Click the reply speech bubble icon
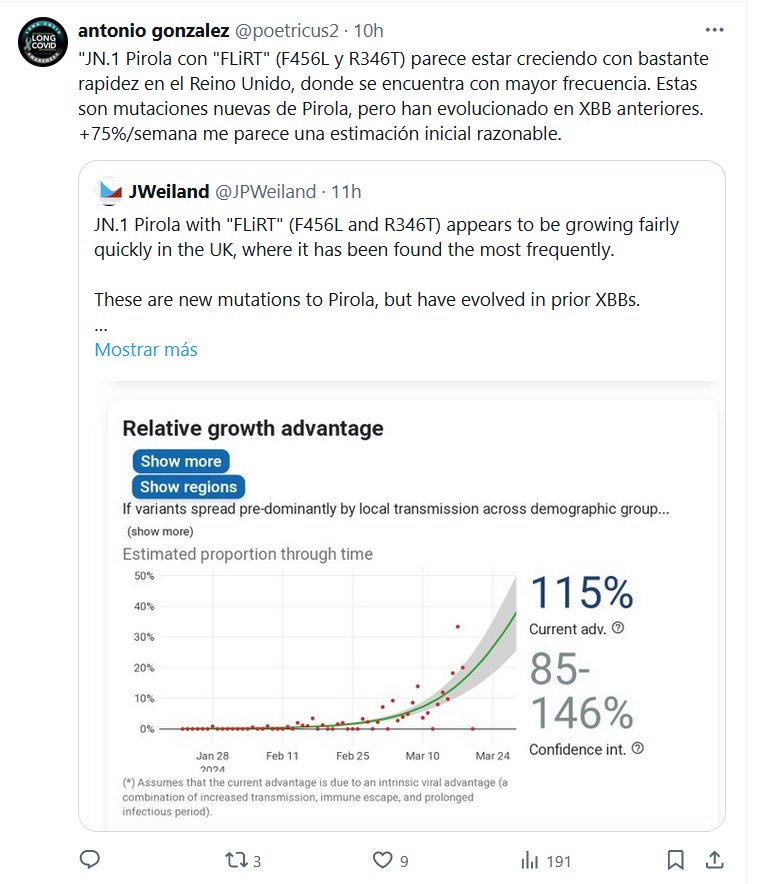Viewport: 758px width, 884px height. (x=90, y=859)
